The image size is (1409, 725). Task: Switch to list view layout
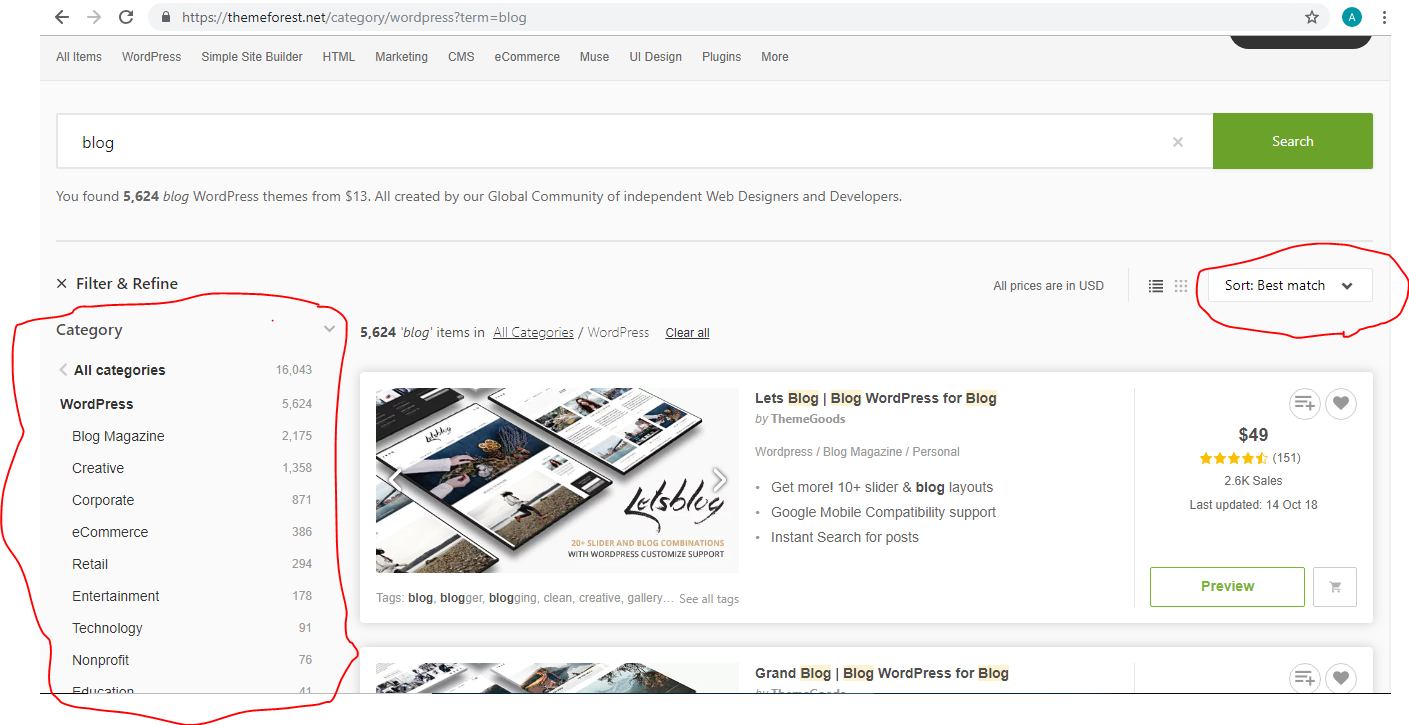1156,286
